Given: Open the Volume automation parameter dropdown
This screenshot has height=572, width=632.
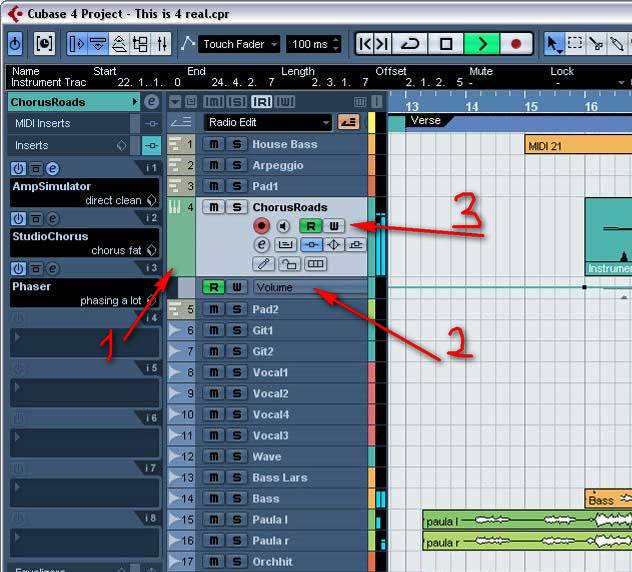Looking at the screenshot, I should [310, 287].
